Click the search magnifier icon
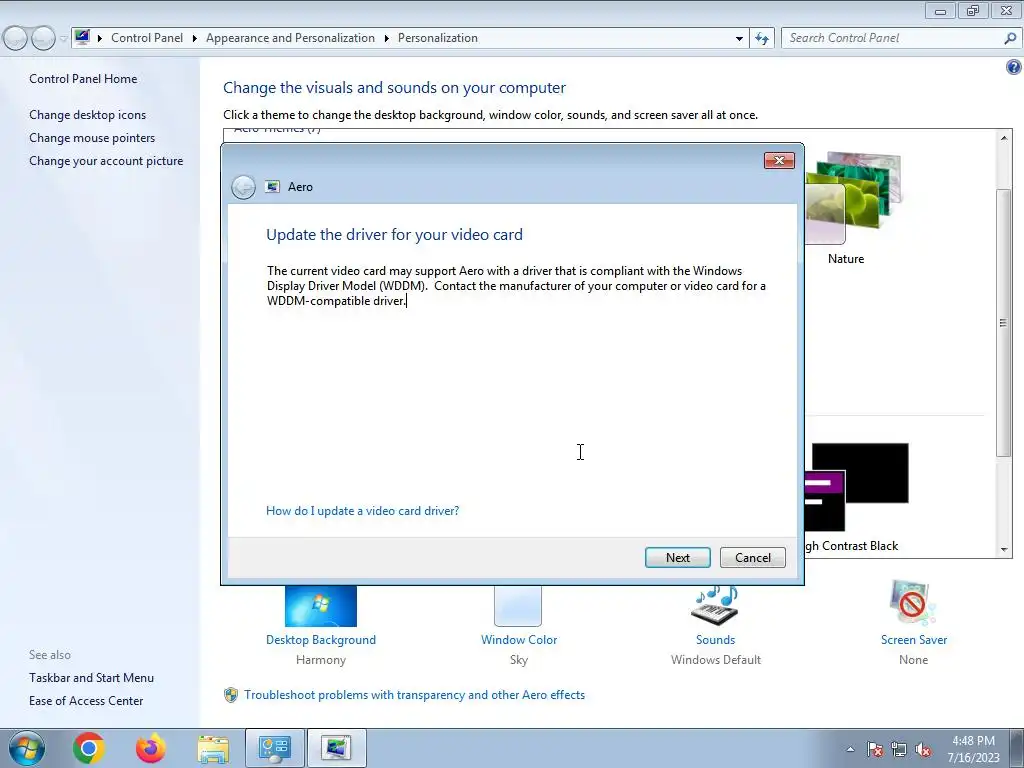 click(x=1010, y=38)
